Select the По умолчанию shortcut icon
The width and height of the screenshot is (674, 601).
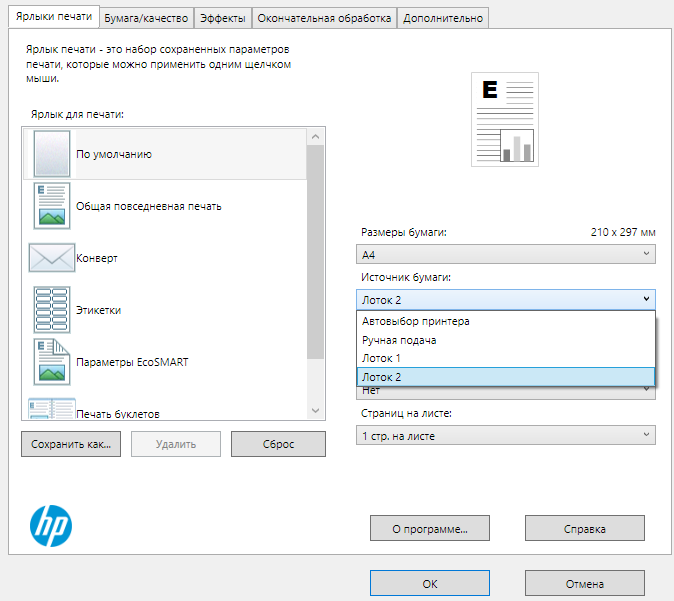52,154
